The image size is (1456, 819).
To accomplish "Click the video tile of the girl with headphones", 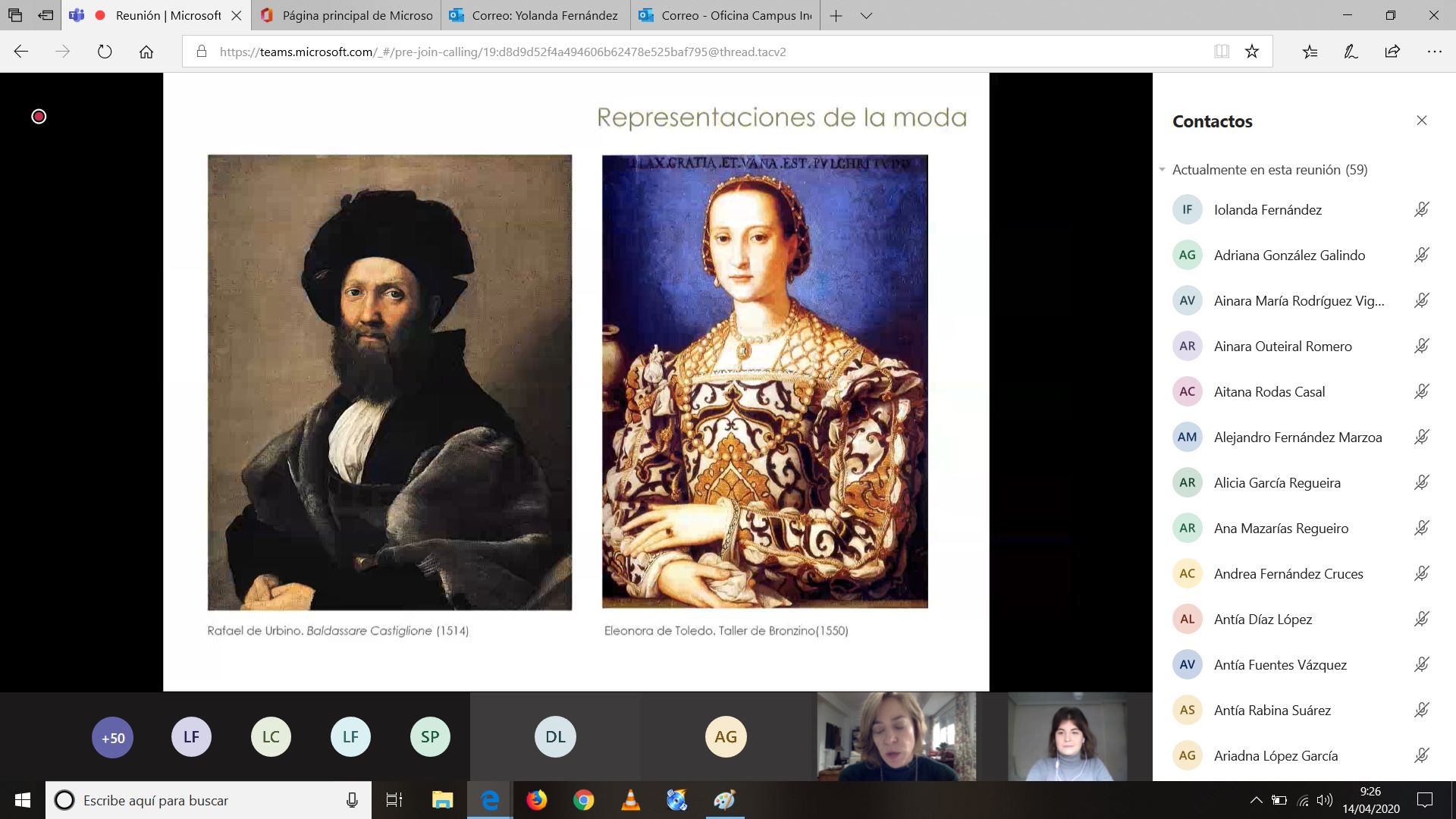I will click(1068, 736).
